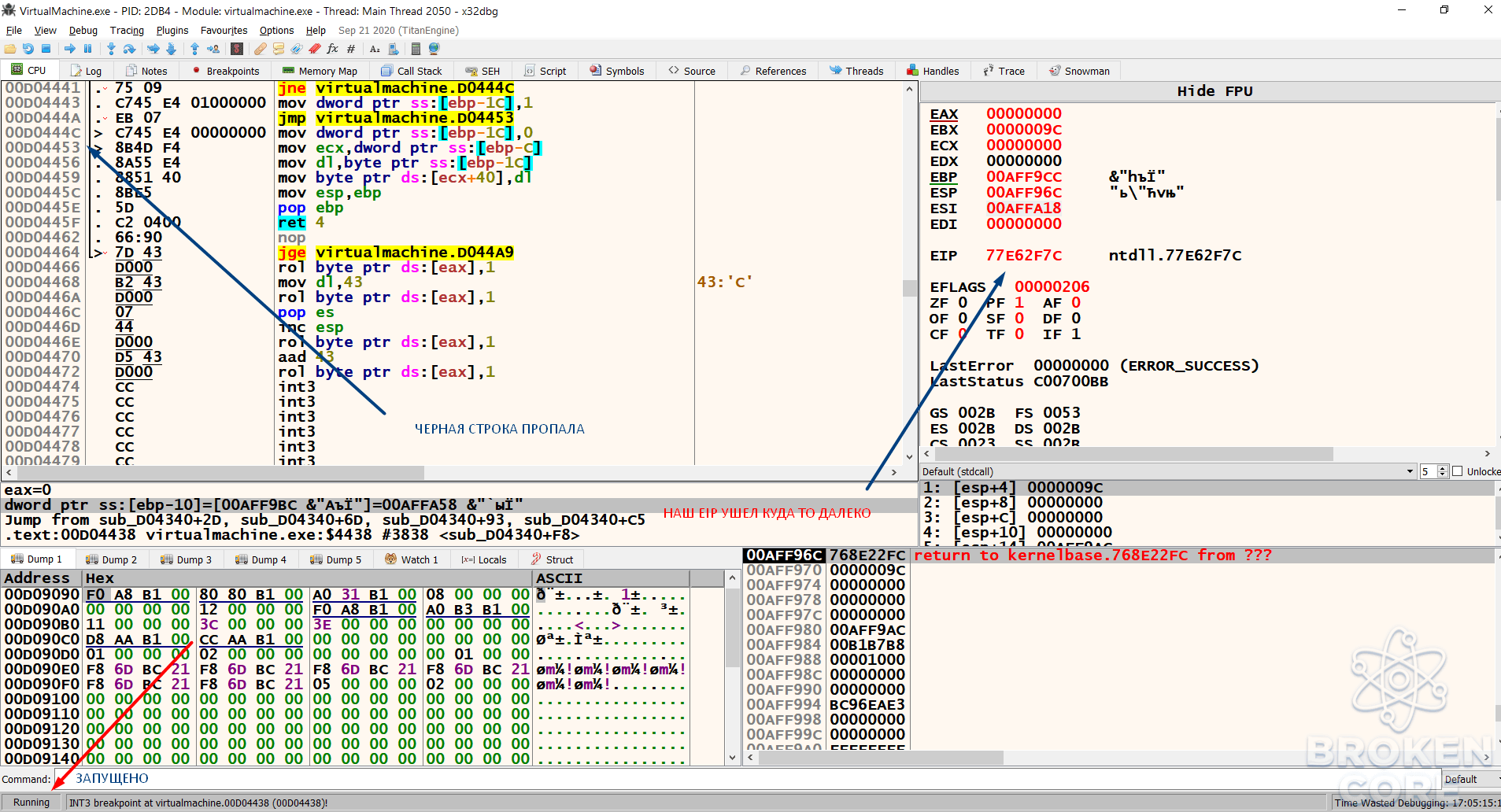Click the Open file toolbar icon
Screen dimensions: 1501x812
(x=10, y=49)
